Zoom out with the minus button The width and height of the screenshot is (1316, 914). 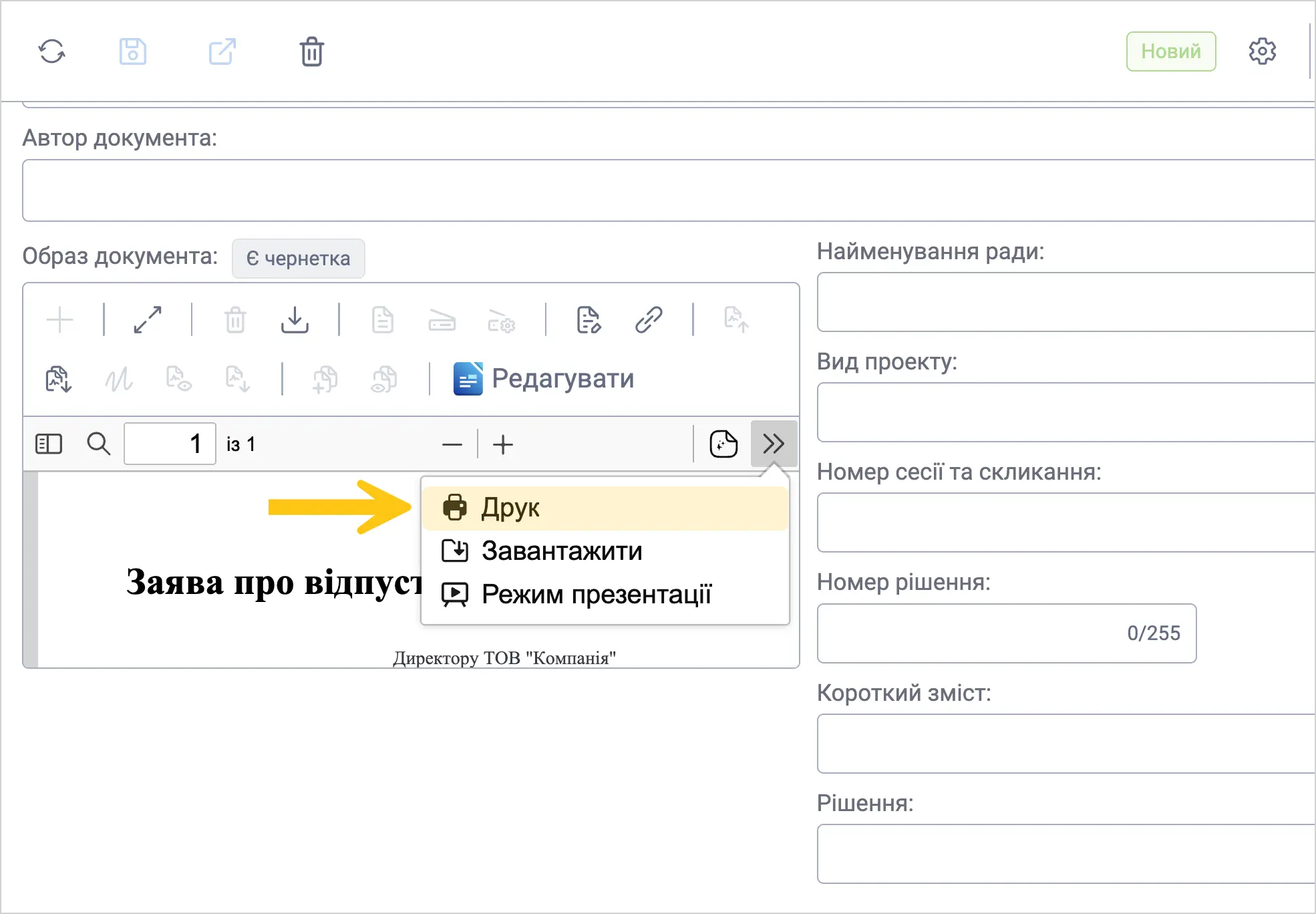[452, 444]
